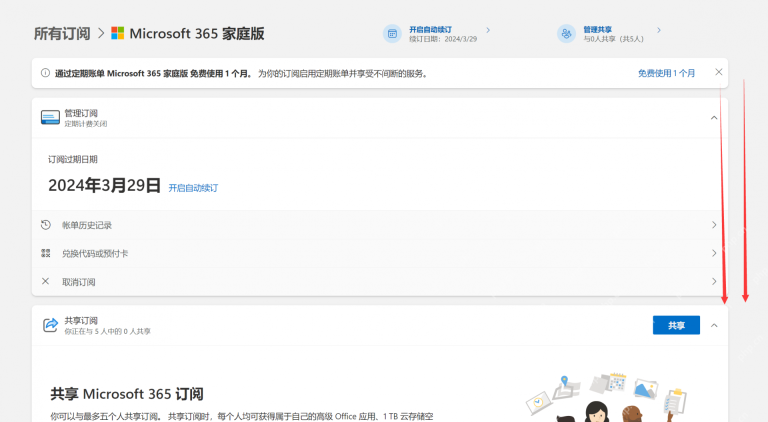Click the Microsoft logo beside the title

(x=118, y=33)
